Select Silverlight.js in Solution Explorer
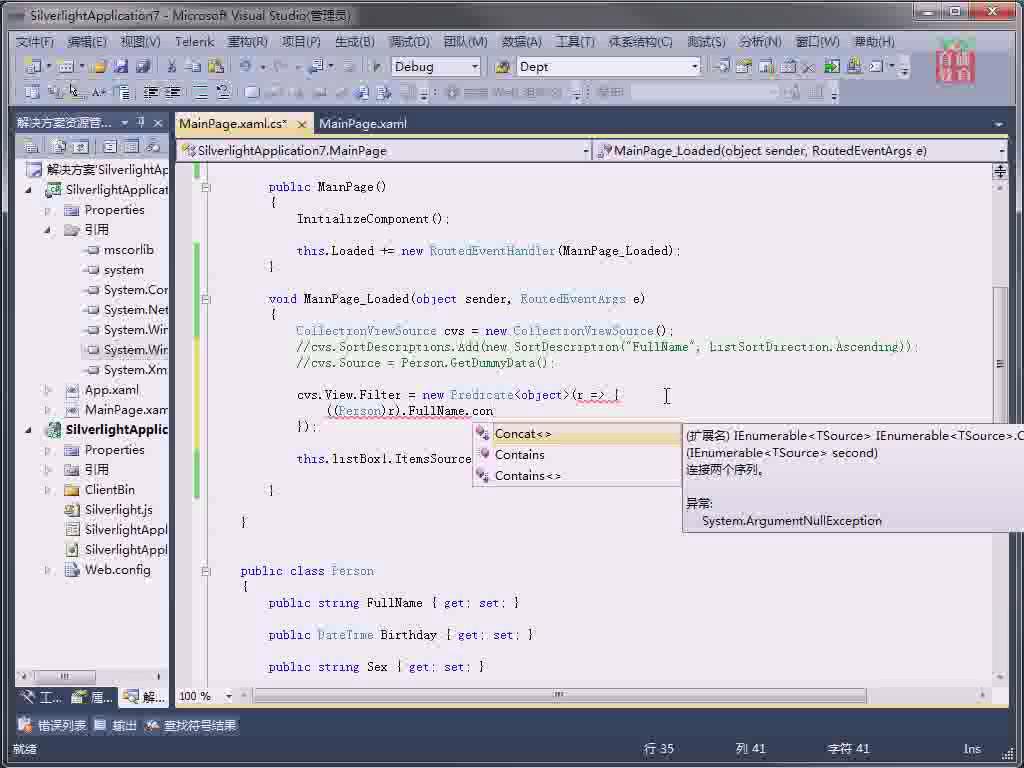 [x=109, y=510]
